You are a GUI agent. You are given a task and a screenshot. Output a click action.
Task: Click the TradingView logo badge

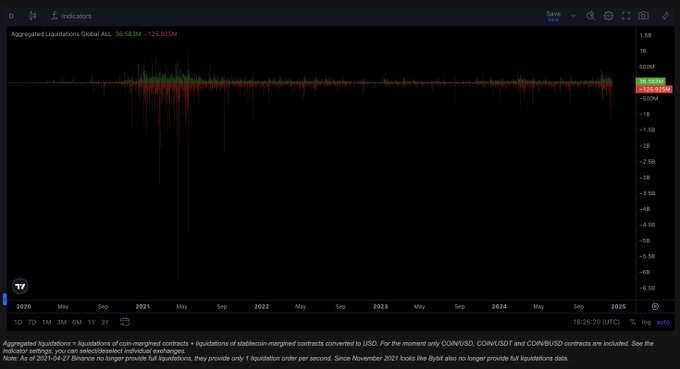[x=20, y=286]
